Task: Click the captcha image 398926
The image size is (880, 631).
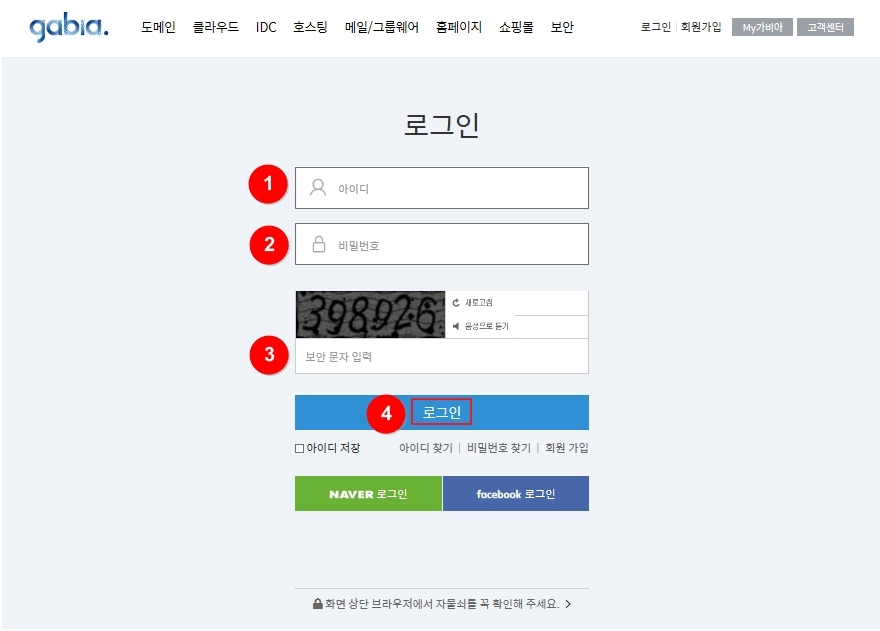Action: coord(370,314)
